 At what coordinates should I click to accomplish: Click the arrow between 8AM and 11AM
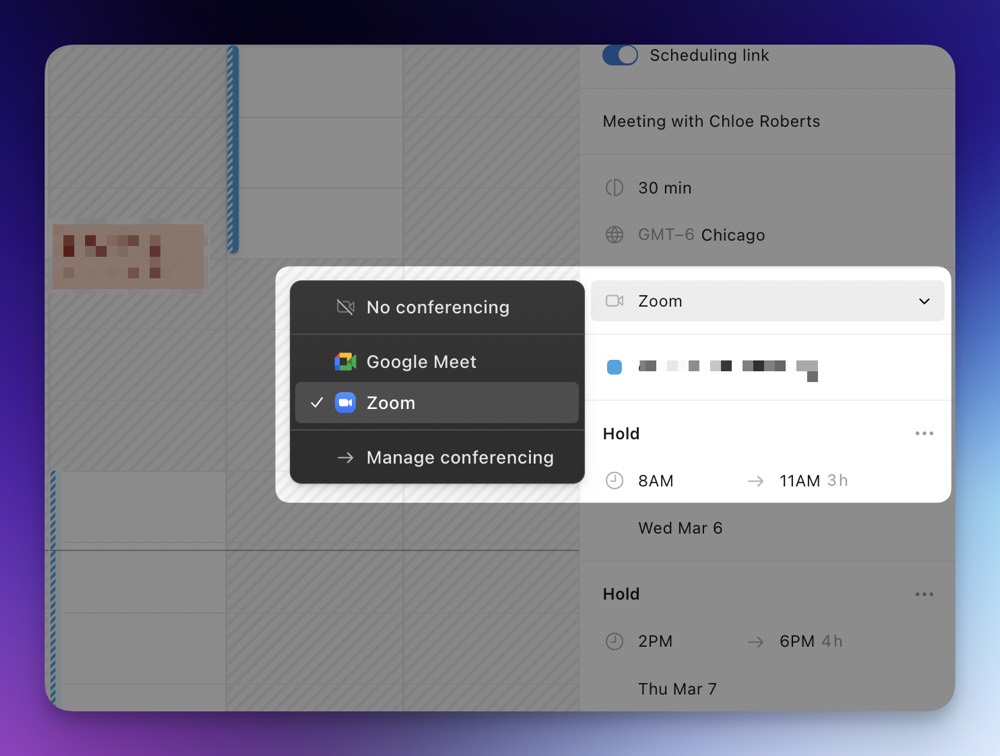[756, 481]
